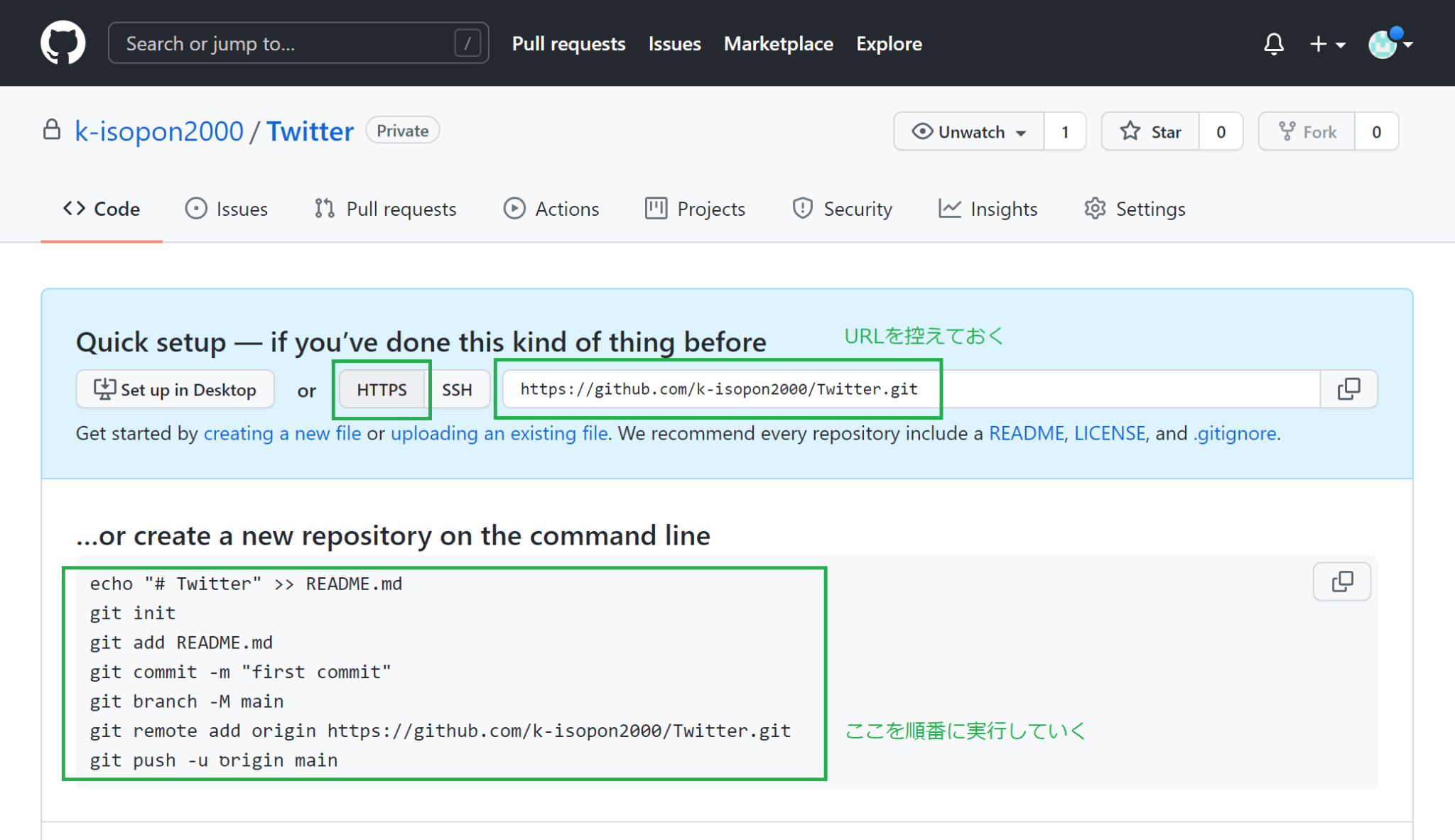Click the LICENSE link

coord(1110,433)
